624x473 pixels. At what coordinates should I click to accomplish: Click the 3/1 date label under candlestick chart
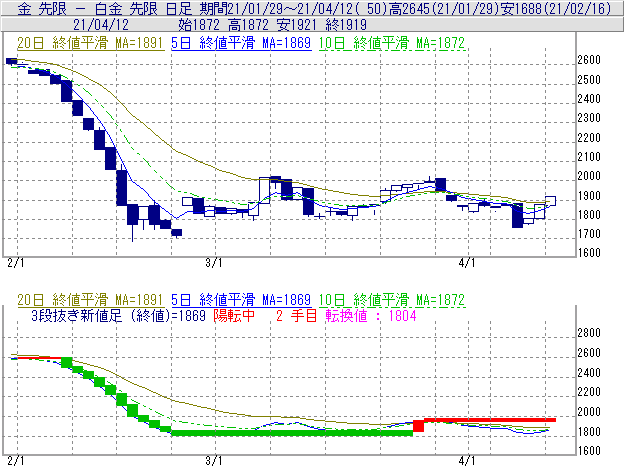[x=214, y=263]
